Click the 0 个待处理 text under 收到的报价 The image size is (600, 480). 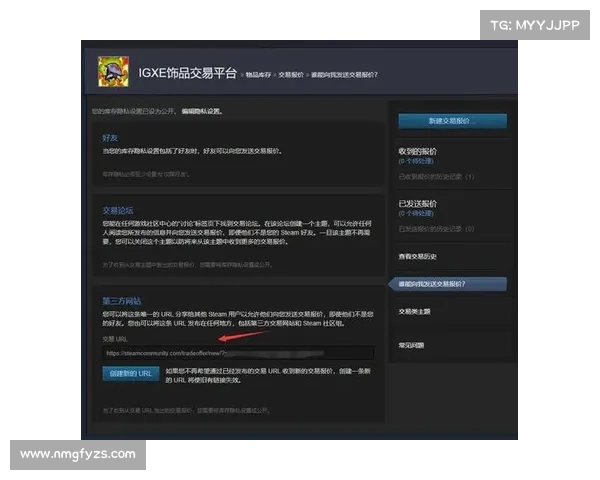coord(416,161)
